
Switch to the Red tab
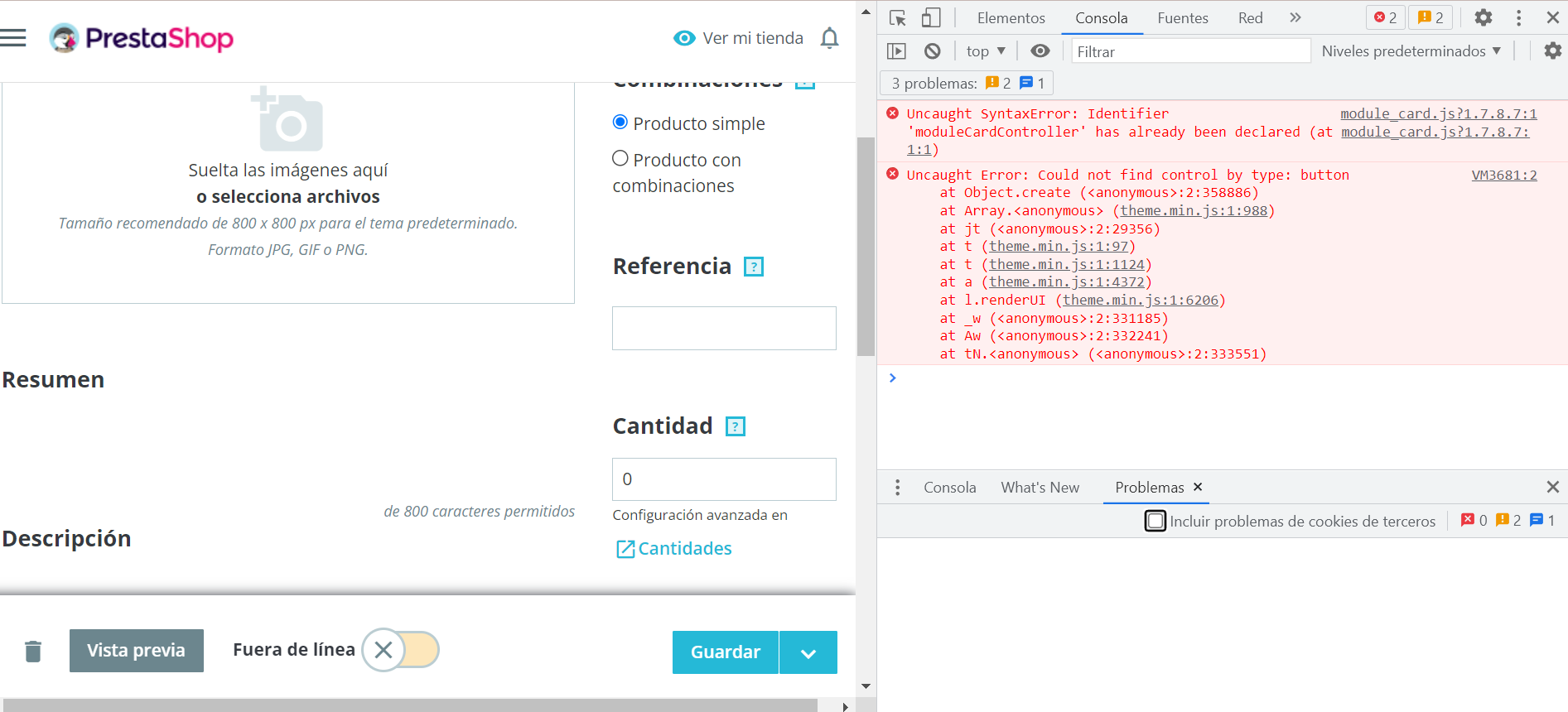coord(1251,18)
